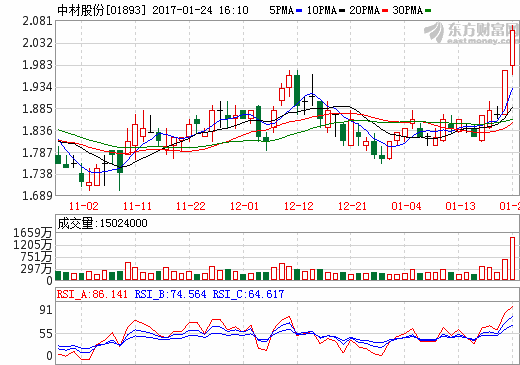Select the 297万 volume axis label
The height and width of the screenshot is (365, 520).
[x=36, y=268]
